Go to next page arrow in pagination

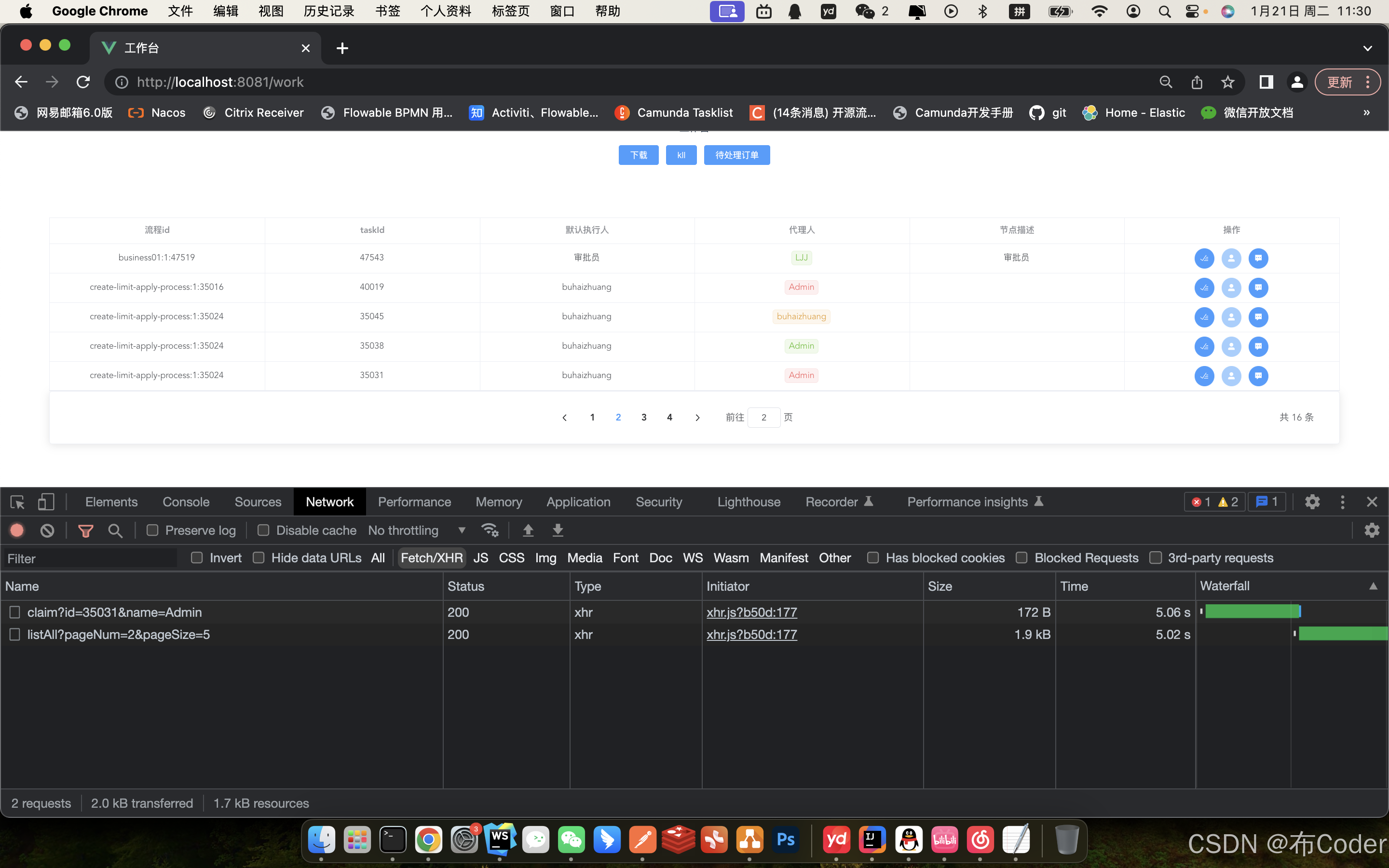pos(697,417)
